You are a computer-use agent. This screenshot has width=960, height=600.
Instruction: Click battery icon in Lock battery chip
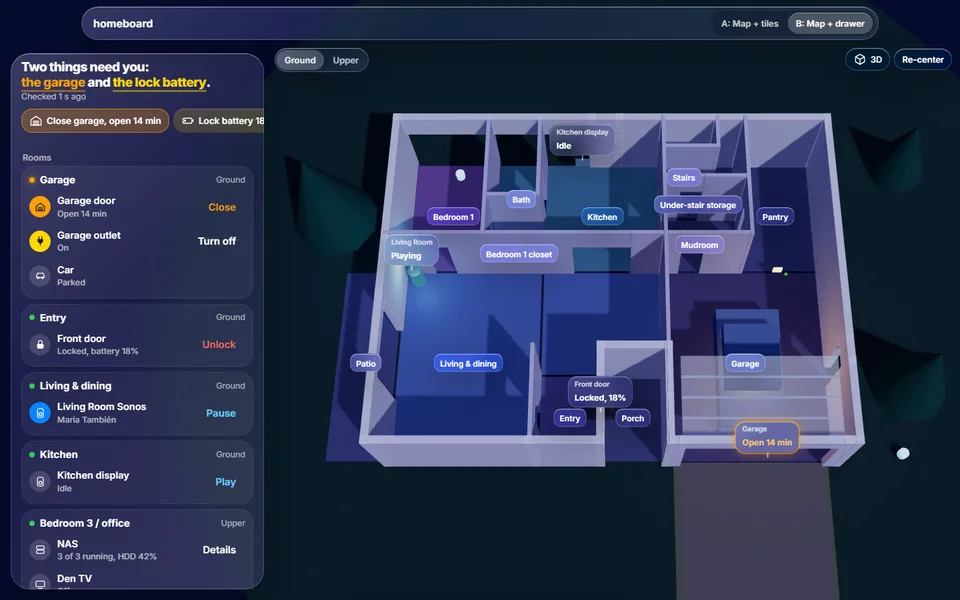(x=188, y=121)
